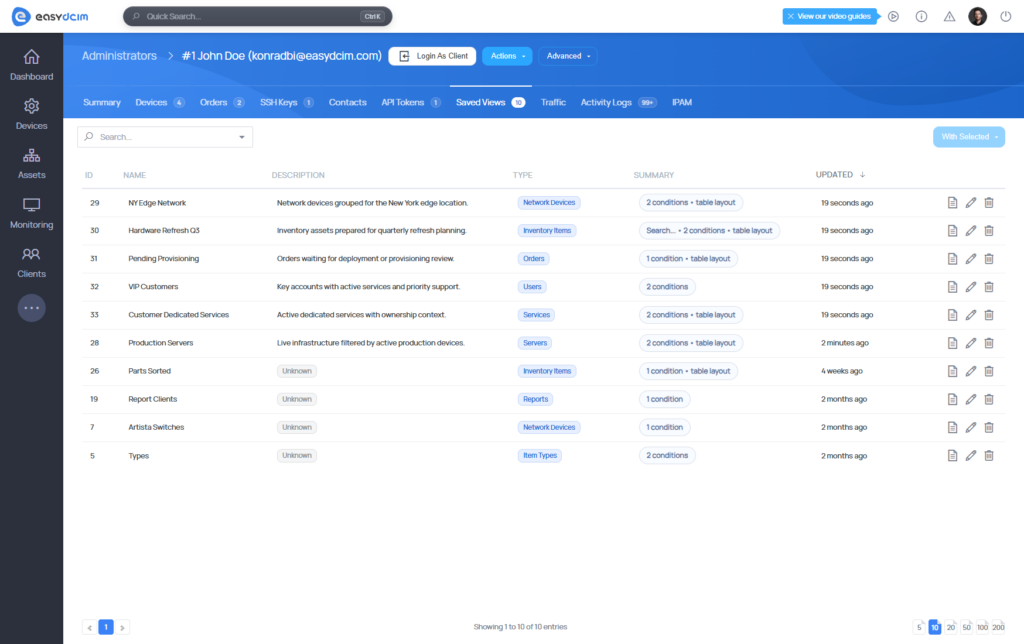Click Login As Client button
The height and width of the screenshot is (644, 1024).
[432, 56]
